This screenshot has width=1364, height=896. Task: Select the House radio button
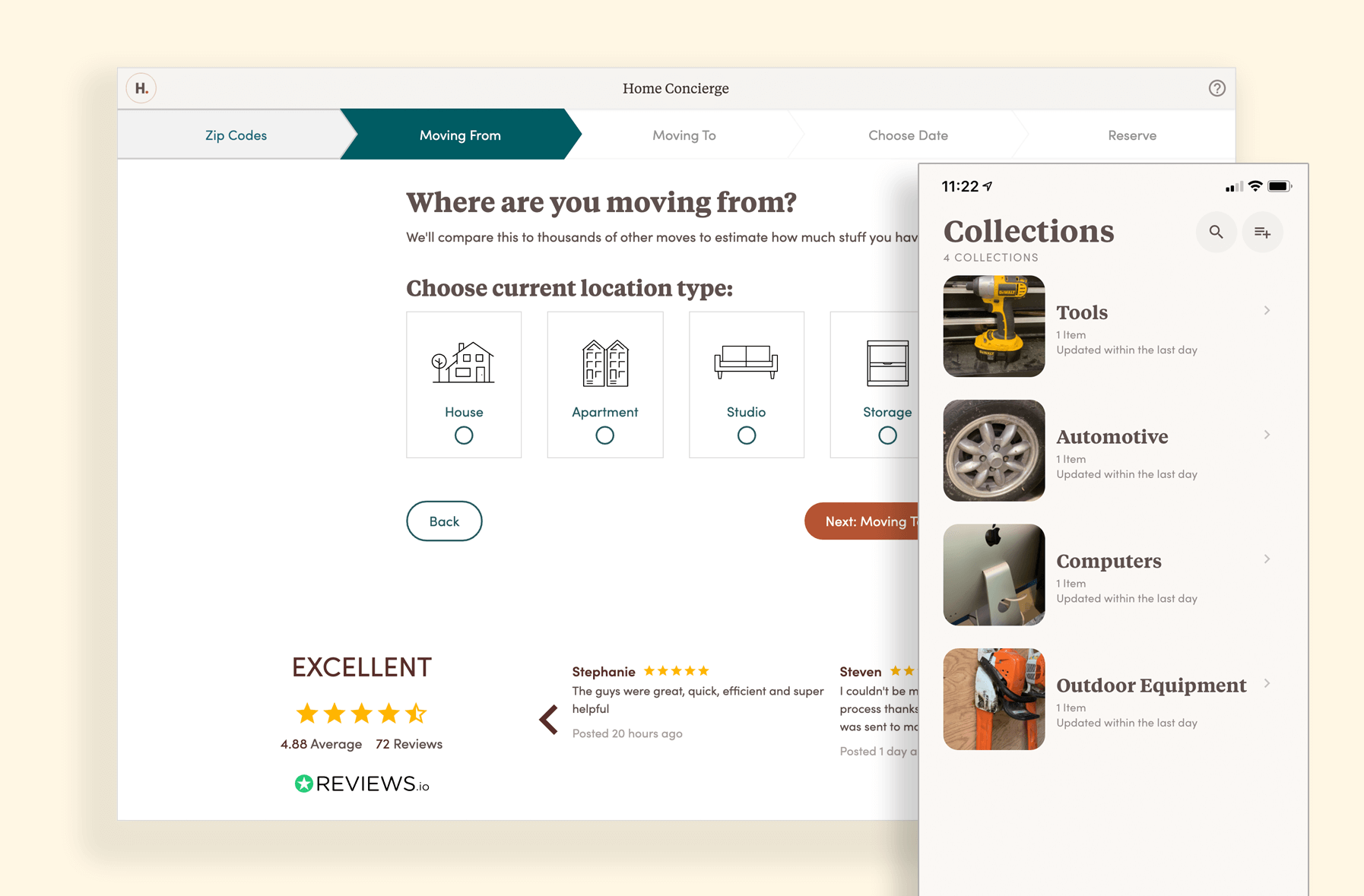[464, 435]
